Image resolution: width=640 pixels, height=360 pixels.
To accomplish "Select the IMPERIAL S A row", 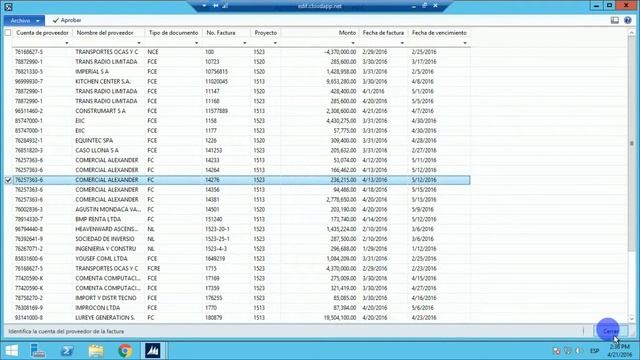I will tap(241, 71).
